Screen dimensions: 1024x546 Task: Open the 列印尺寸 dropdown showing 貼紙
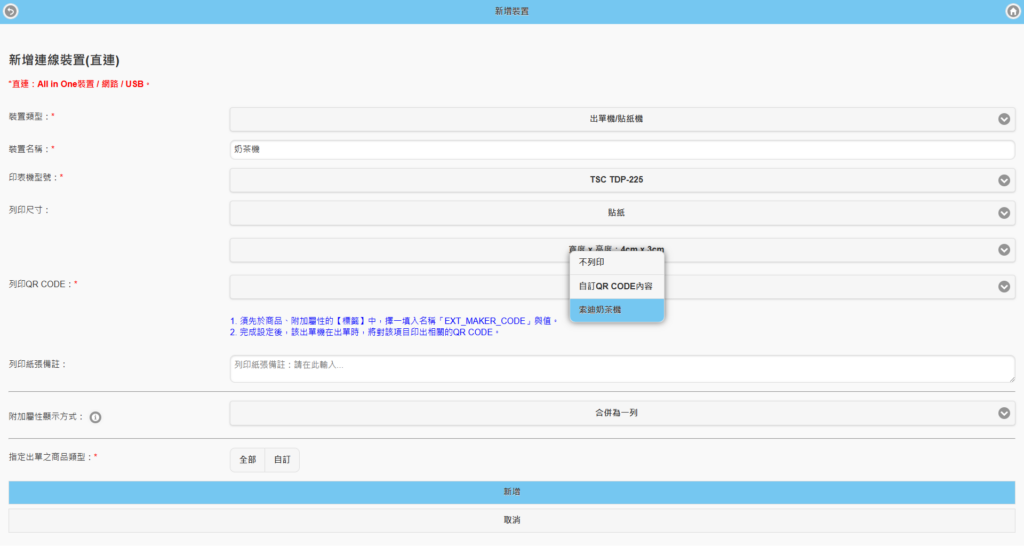pyautogui.click(x=622, y=213)
